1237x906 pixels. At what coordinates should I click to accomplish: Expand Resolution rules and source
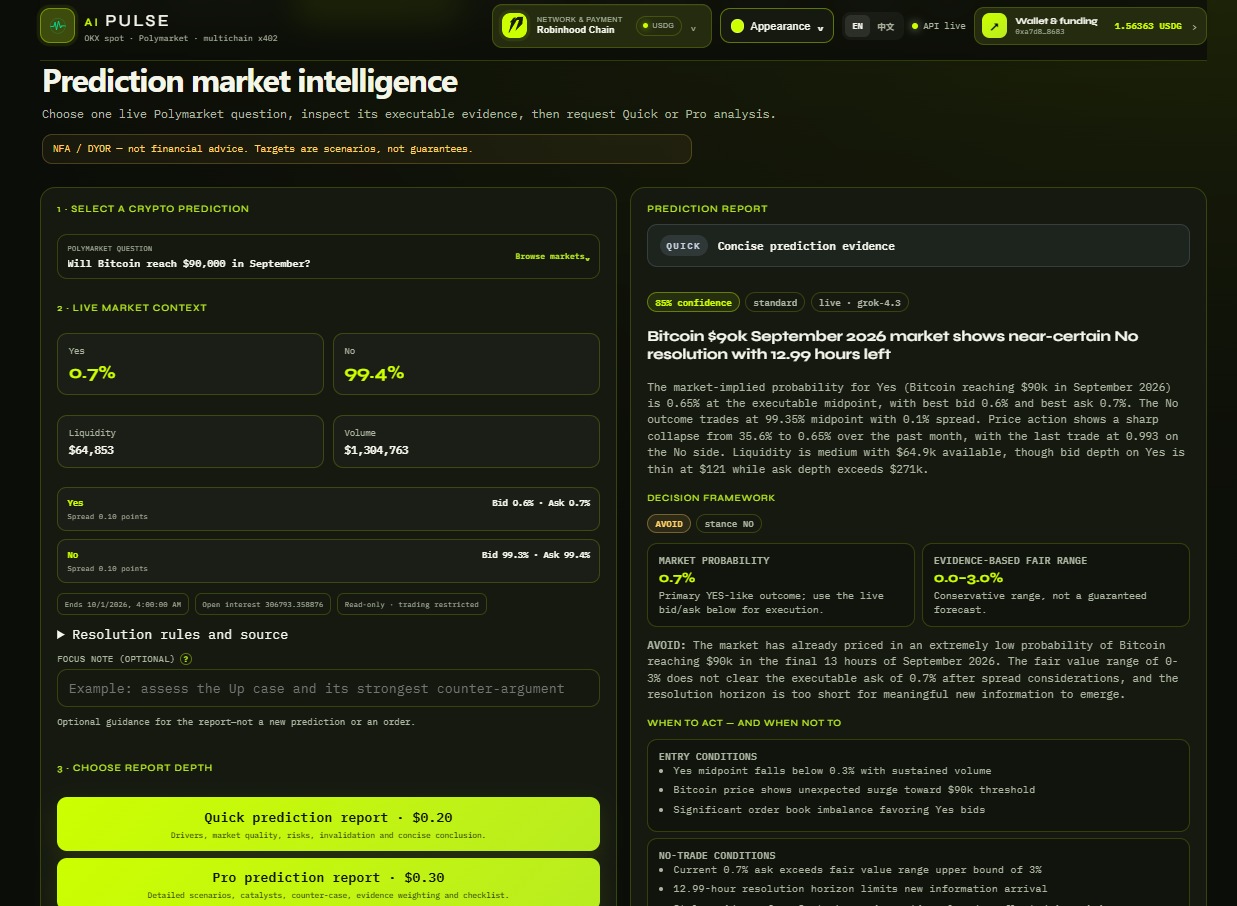tap(173, 634)
